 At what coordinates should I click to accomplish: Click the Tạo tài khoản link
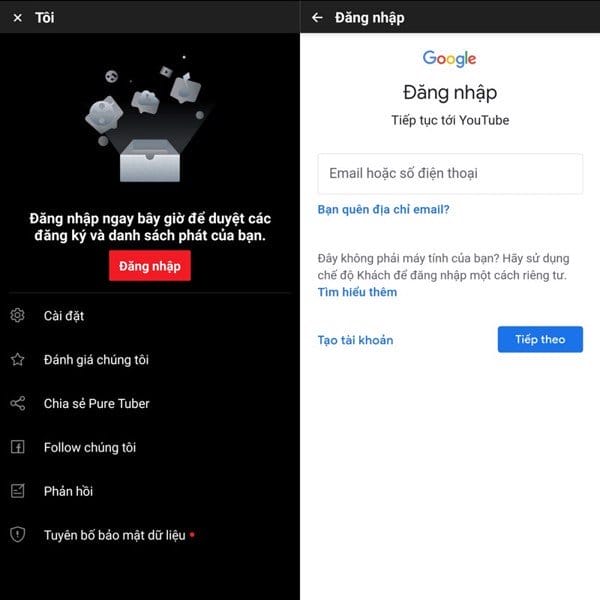tap(355, 340)
